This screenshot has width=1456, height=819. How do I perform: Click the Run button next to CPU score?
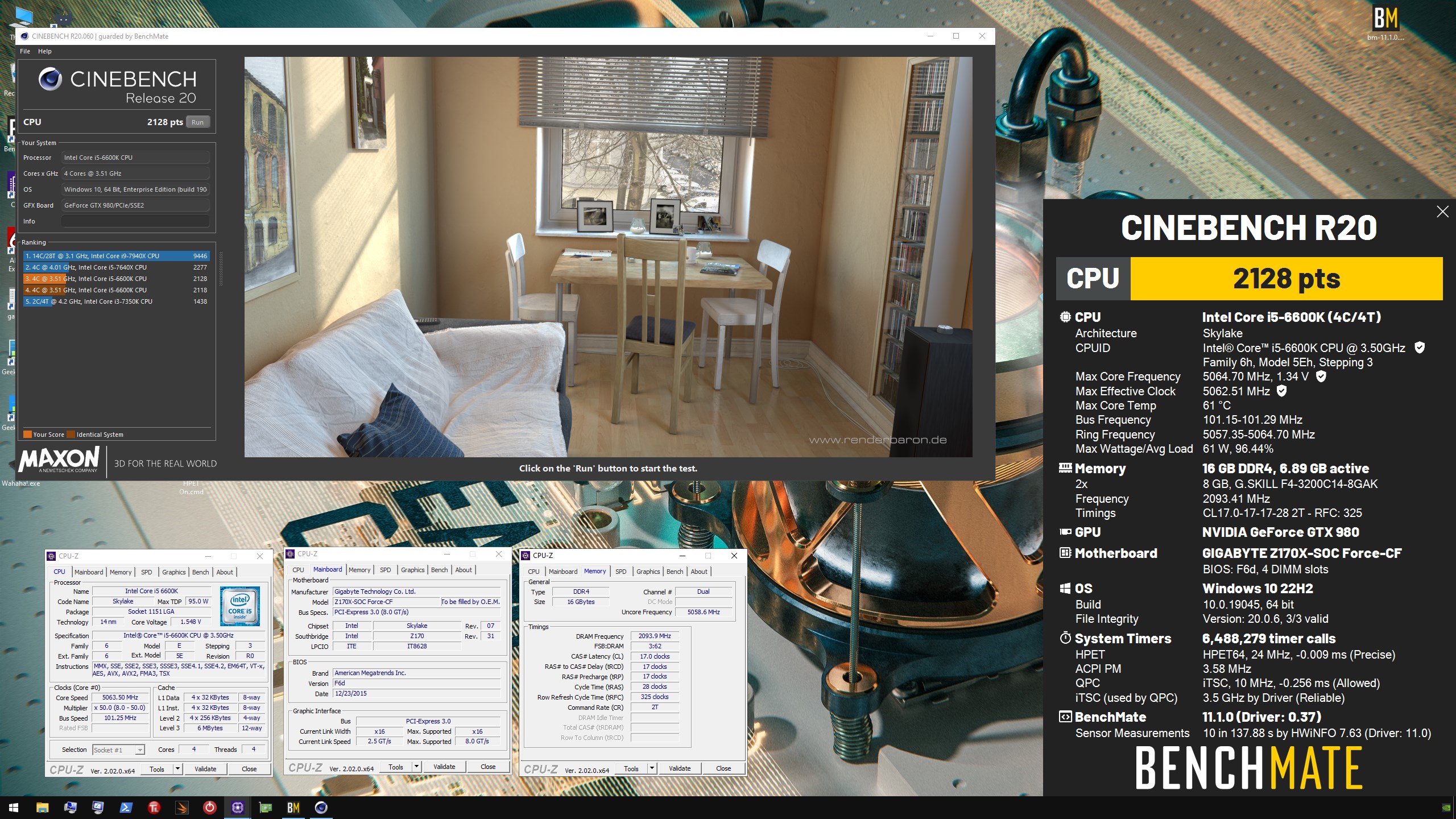(x=197, y=122)
